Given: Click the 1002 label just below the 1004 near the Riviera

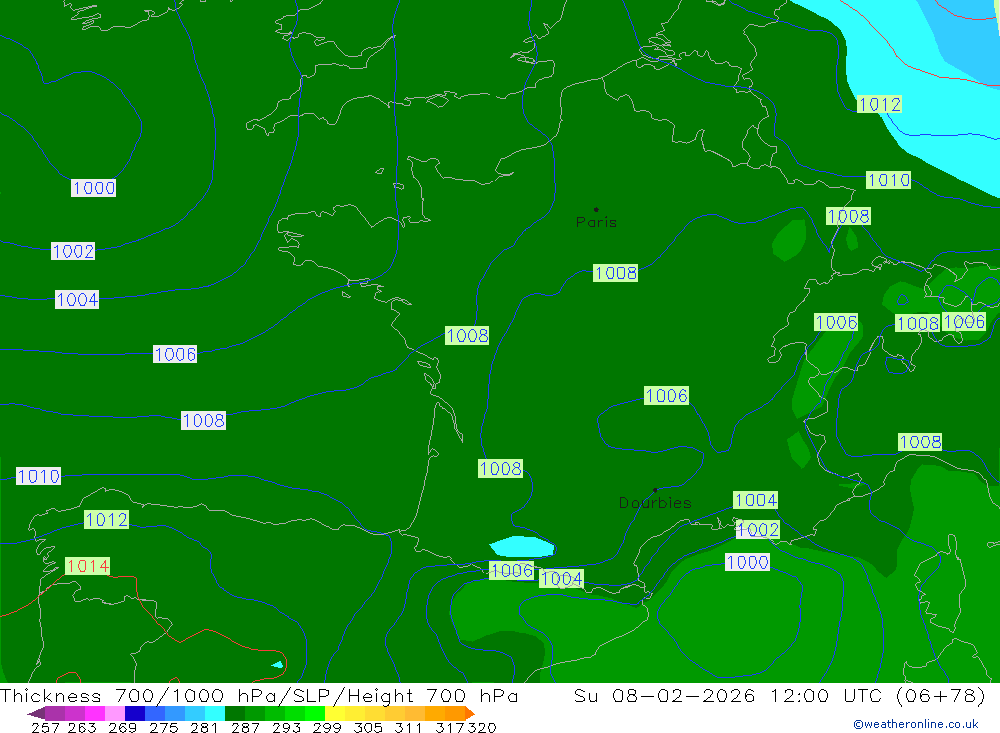Looking at the screenshot, I should click(758, 529).
